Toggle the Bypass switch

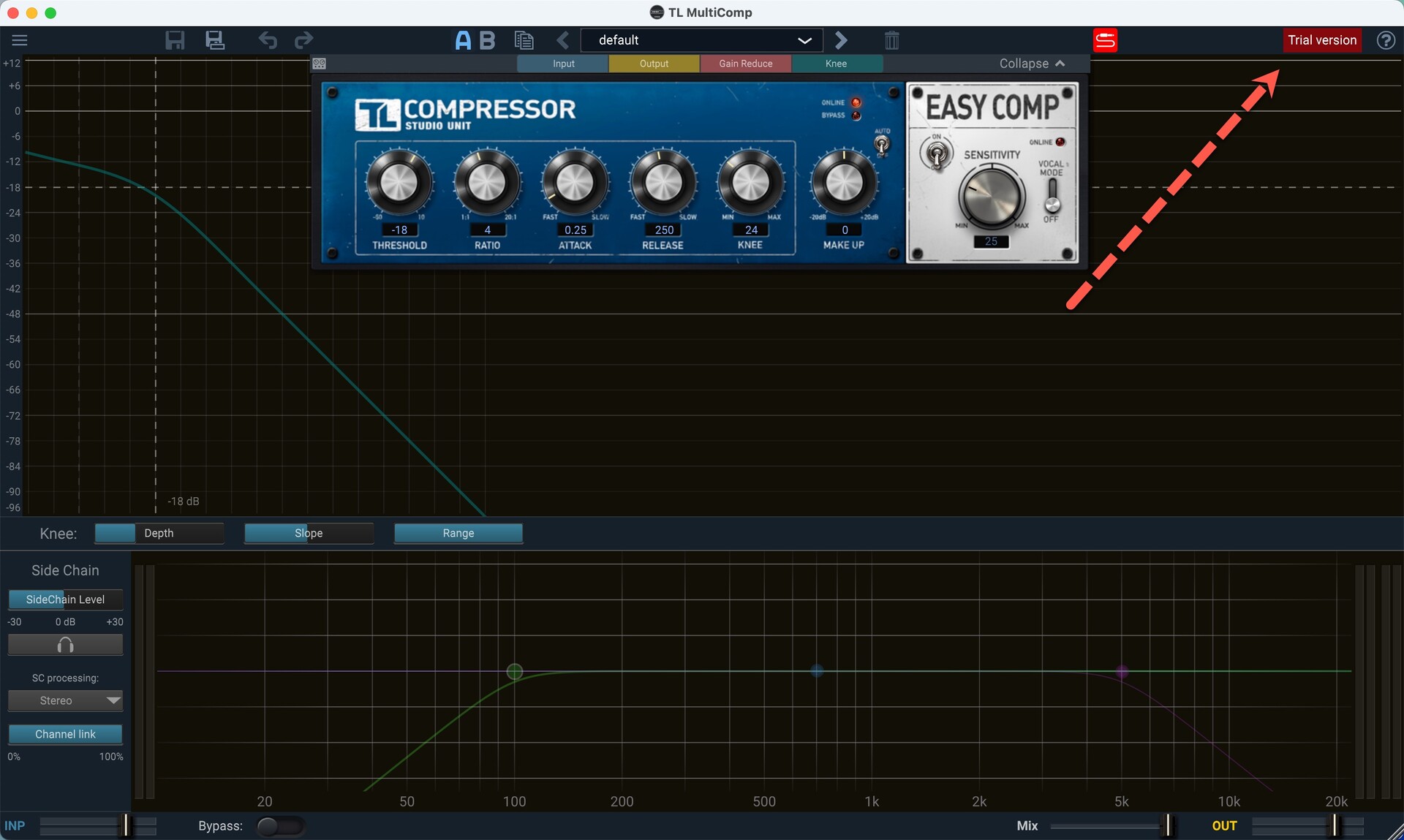[281, 826]
